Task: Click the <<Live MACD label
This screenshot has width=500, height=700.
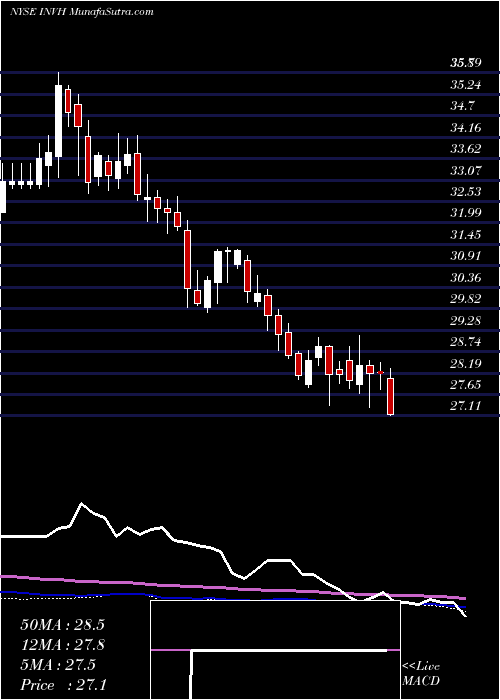Action: pyautogui.click(x=421, y=674)
